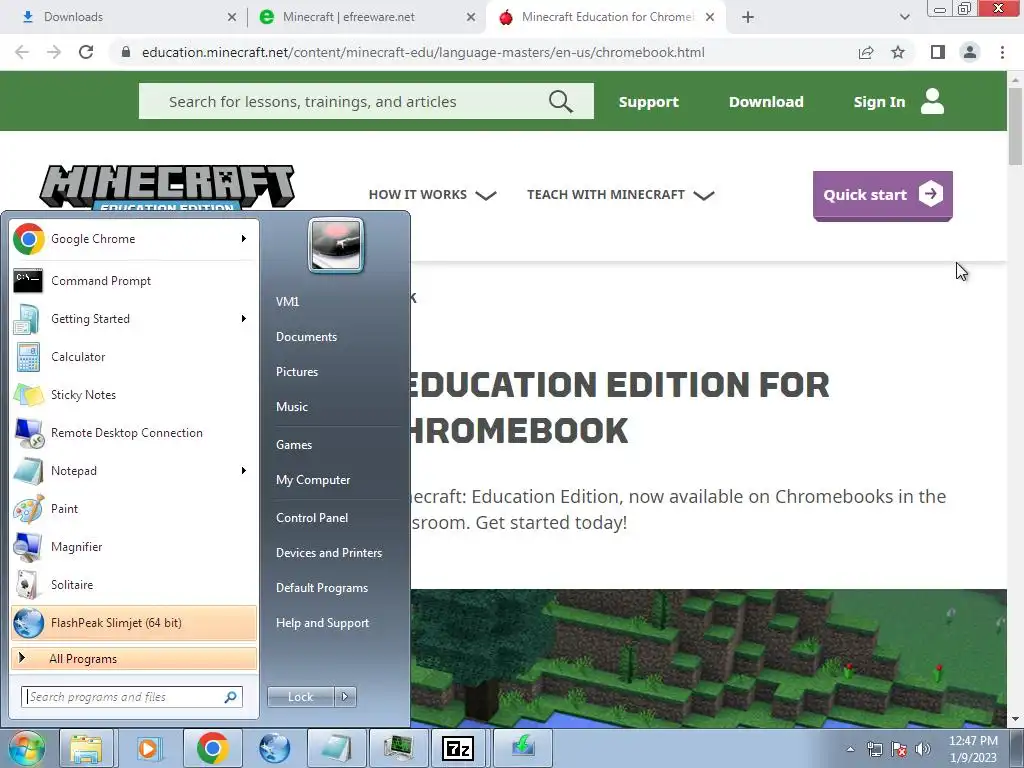Open Control Panel from Start menu
Image resolution: width=1024 pixels, height=768 pixels.
pyautogui.click(x=312, y=518)
